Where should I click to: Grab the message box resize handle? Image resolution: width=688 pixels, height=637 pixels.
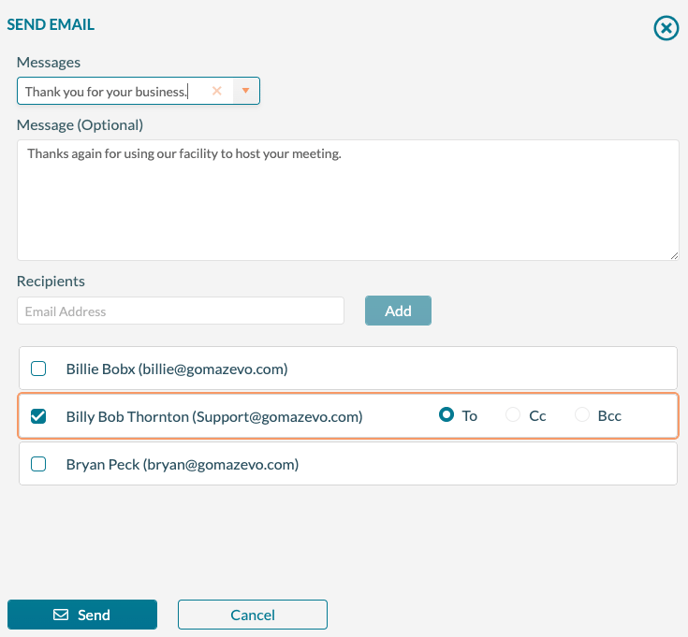click(x=674, y=256)
